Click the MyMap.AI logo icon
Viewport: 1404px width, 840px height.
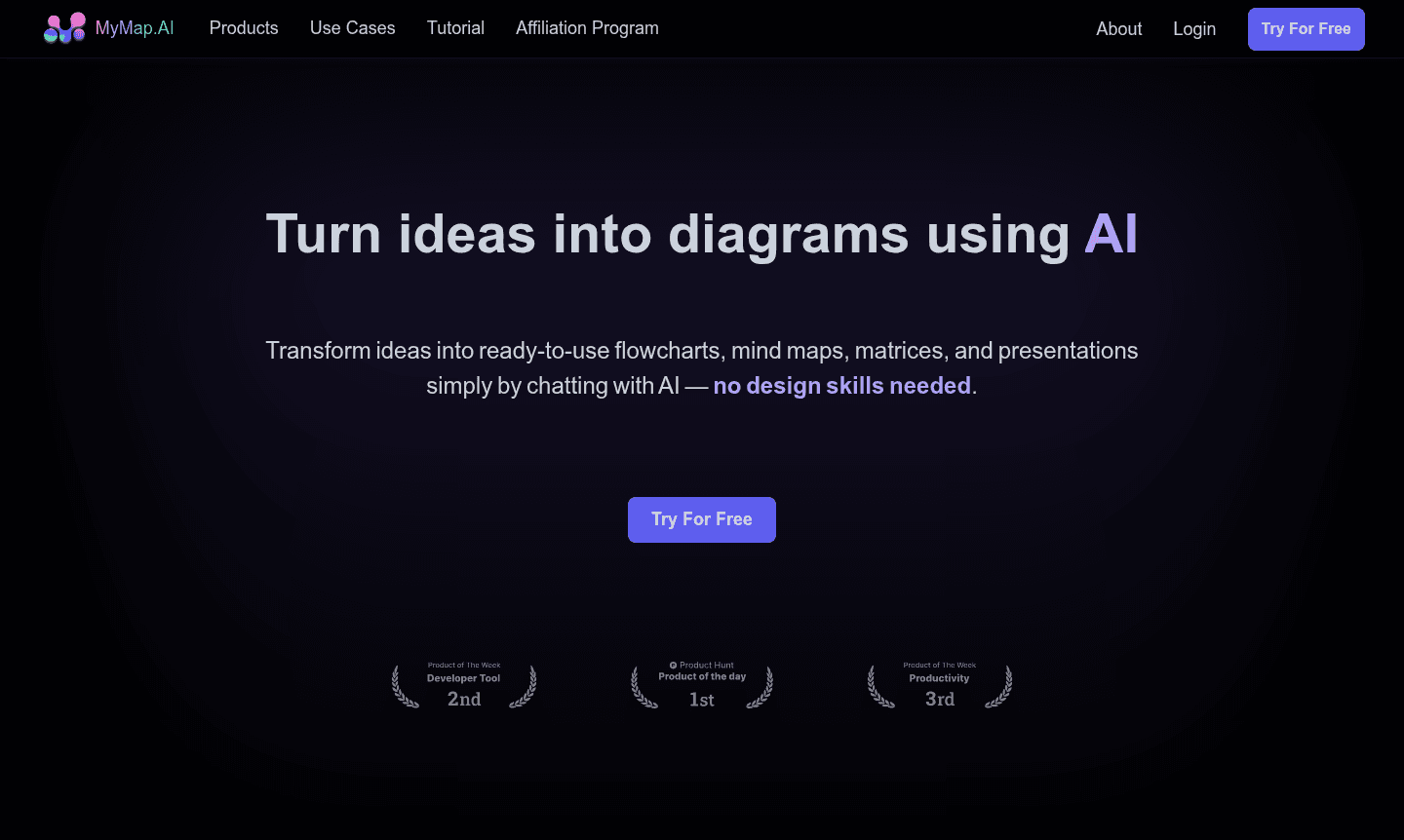pyautogui.click(x=64, y=27)
